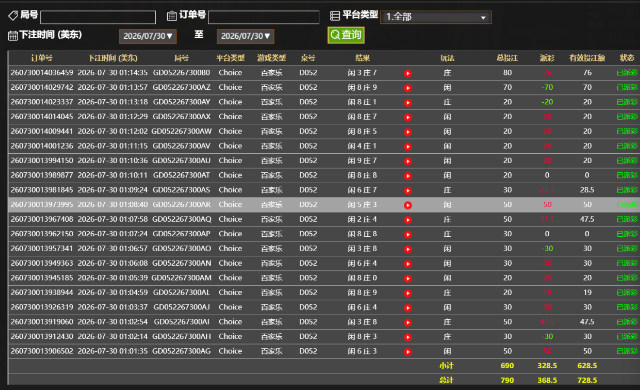Click round number GD052267300AQ

[182, 219]
